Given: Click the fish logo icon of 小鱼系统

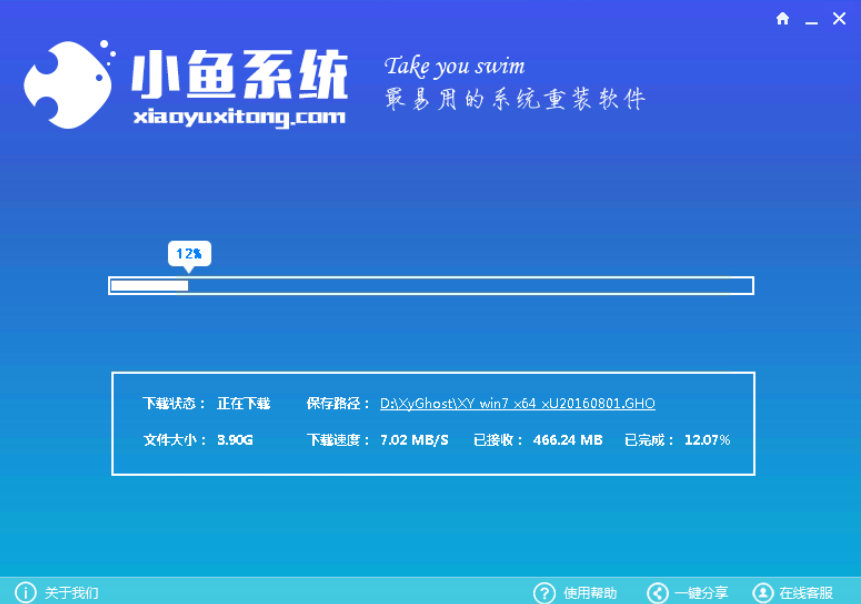Looking at the screenshot, I should point(65,85).
